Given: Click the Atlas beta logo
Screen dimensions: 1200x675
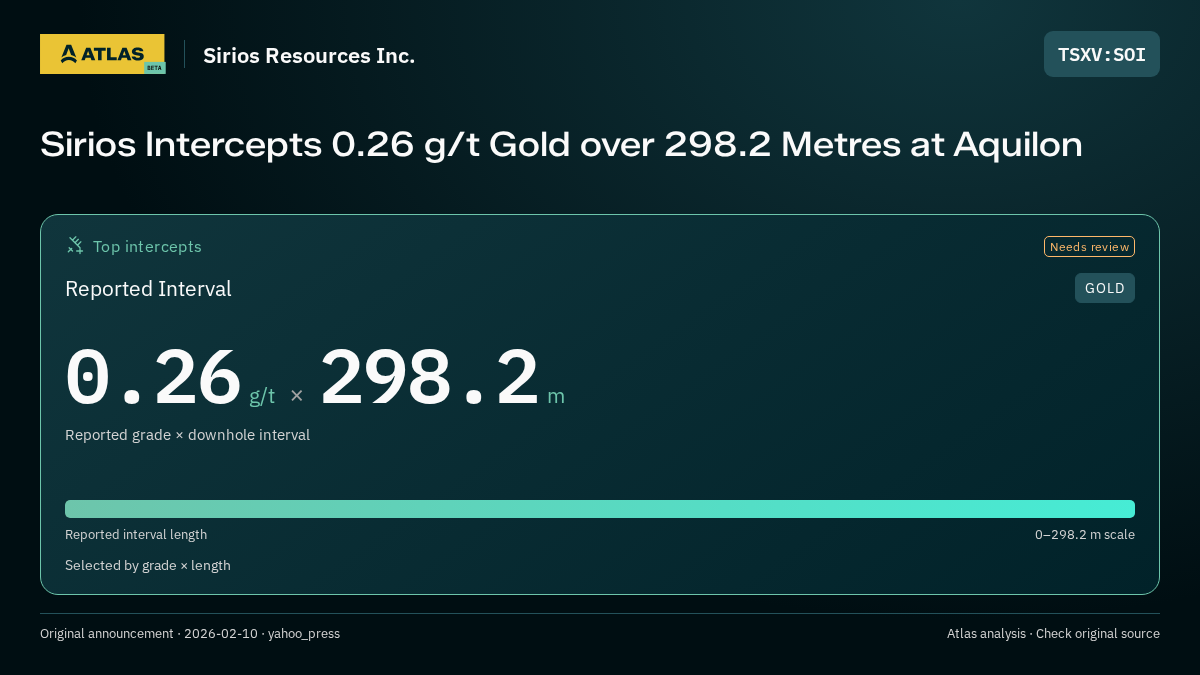Looking at the screenshot, I should click(x=102, y=54).
